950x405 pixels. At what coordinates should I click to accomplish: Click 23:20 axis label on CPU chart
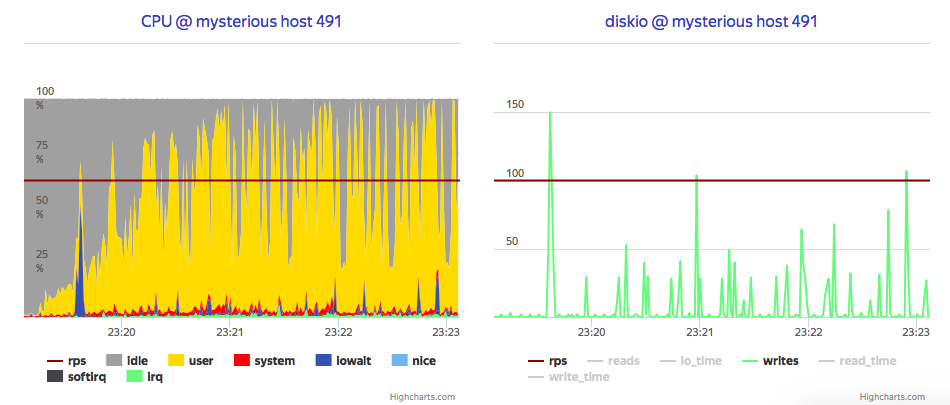coord(122,332)
